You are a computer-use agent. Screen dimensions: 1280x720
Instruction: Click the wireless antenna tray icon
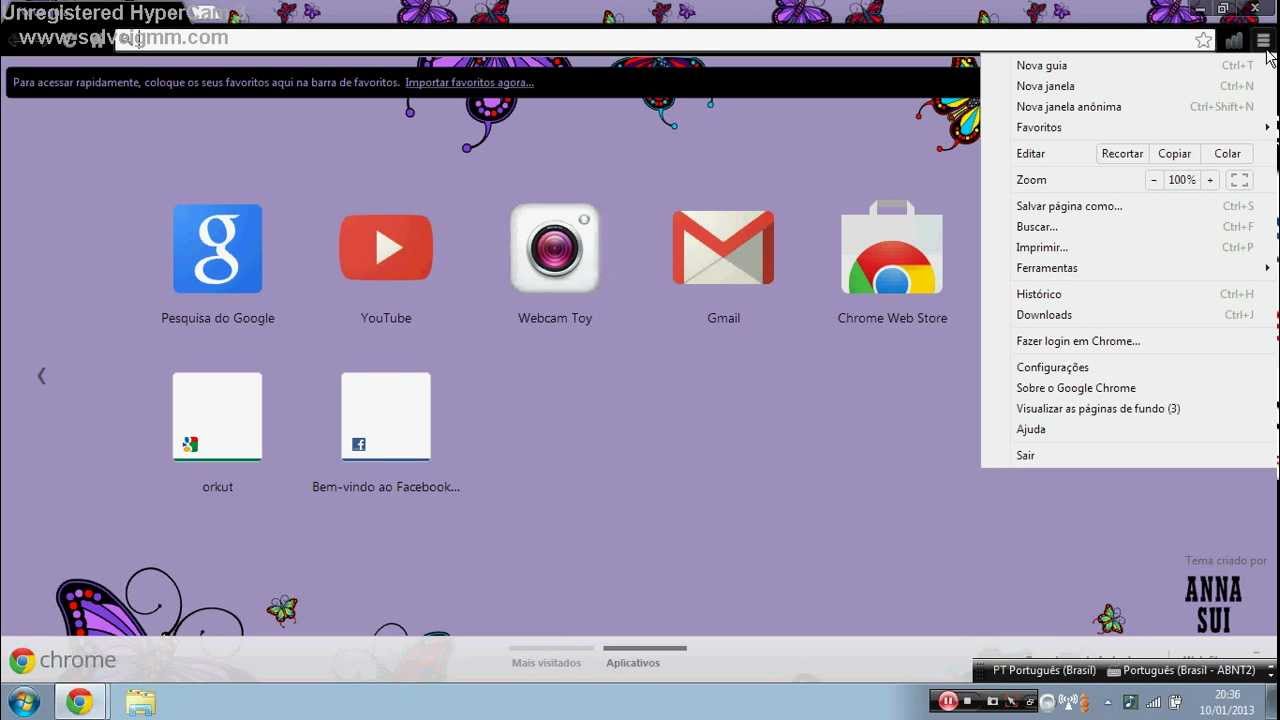[x=1068, y=702]
